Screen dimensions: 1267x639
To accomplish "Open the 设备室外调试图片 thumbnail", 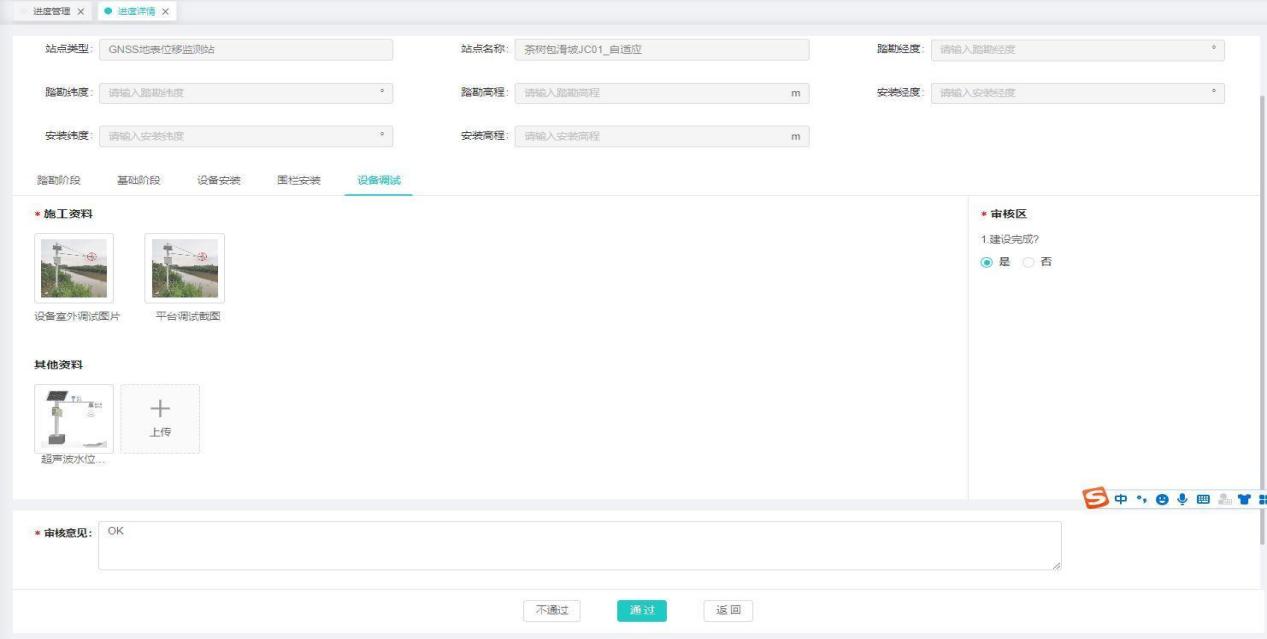I will click(x=74, y=268).
